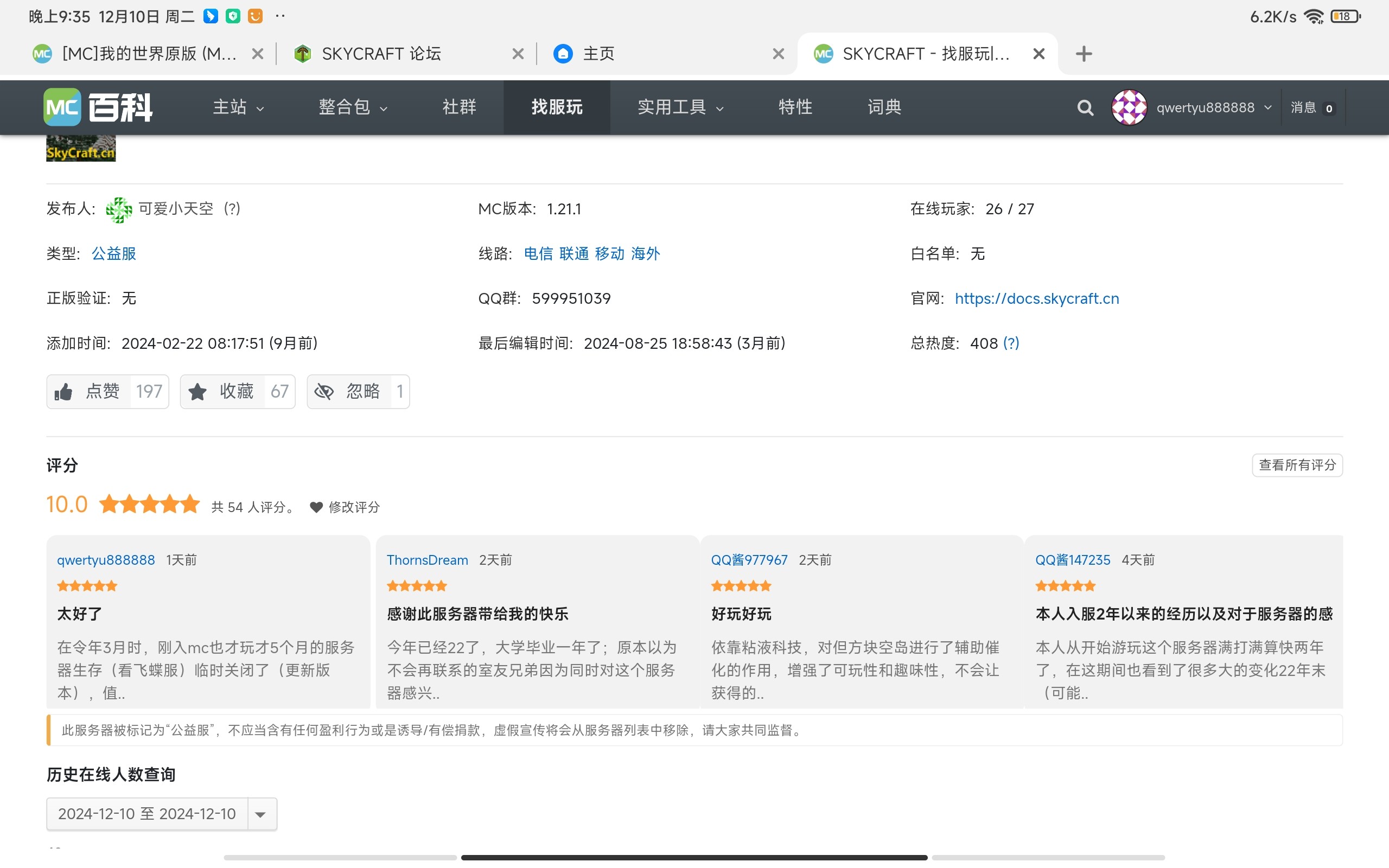This screenshot has width=1389, height=868.
Task: Click the 2024-12-10 至 2024-12-10 date field
Action: point(147,814)
